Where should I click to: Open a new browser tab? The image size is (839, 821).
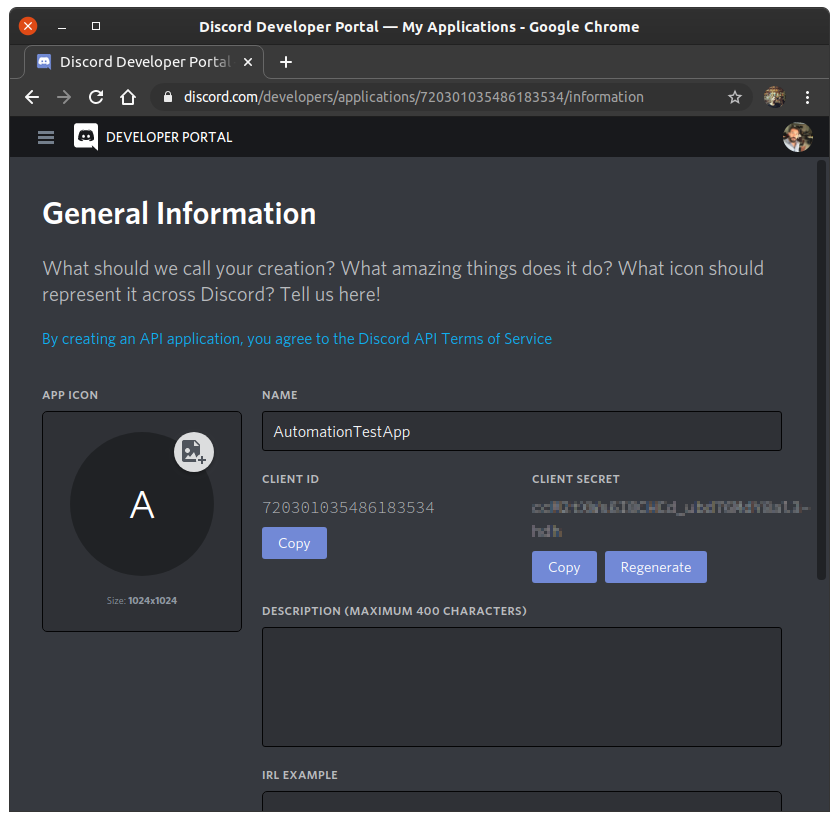tap(286, 62)
